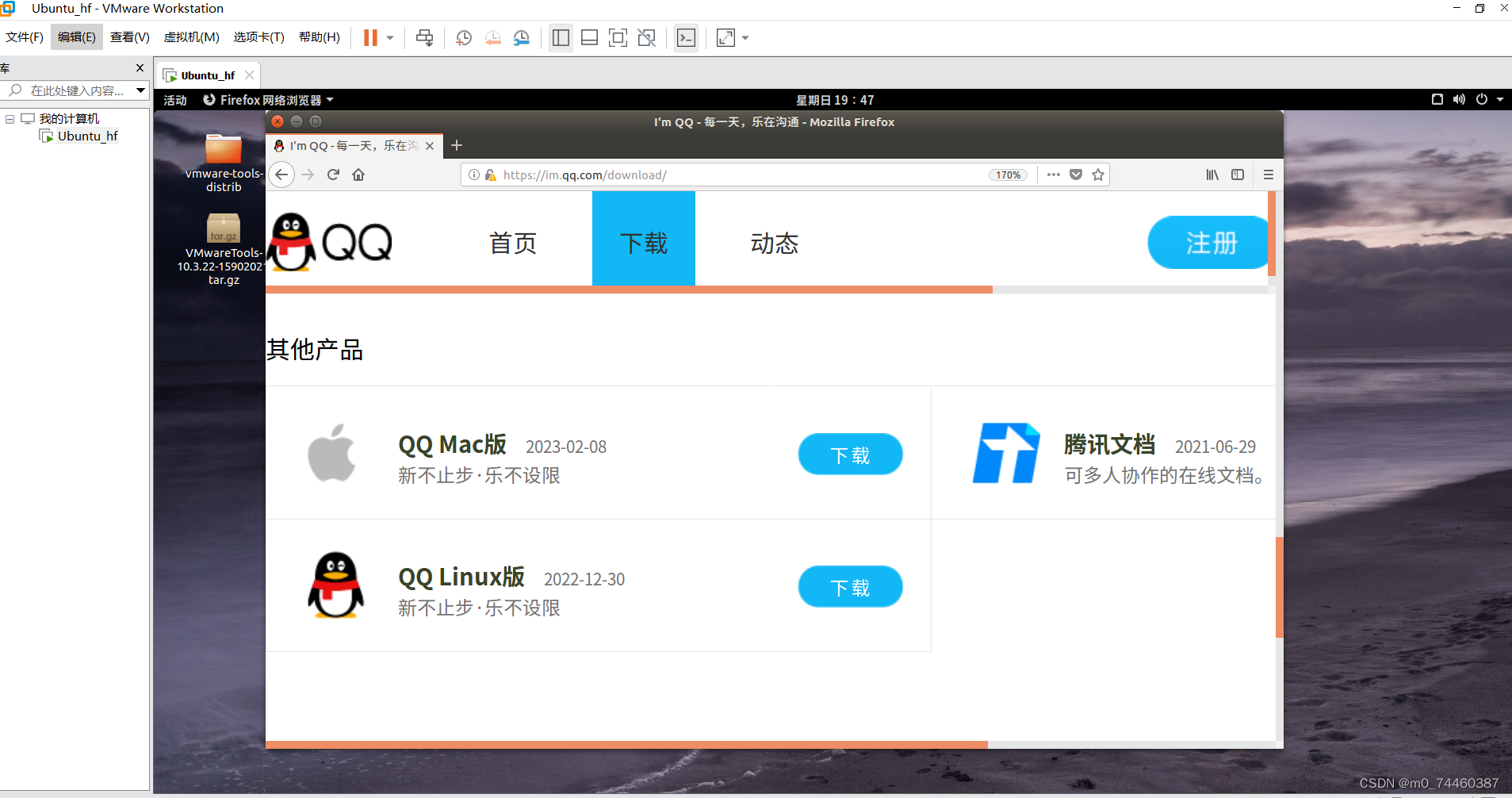The width and height of the screenshot is (1512, 798).
Task: Toggle the Firefox sidebar view
Action: pos(1238,175)
